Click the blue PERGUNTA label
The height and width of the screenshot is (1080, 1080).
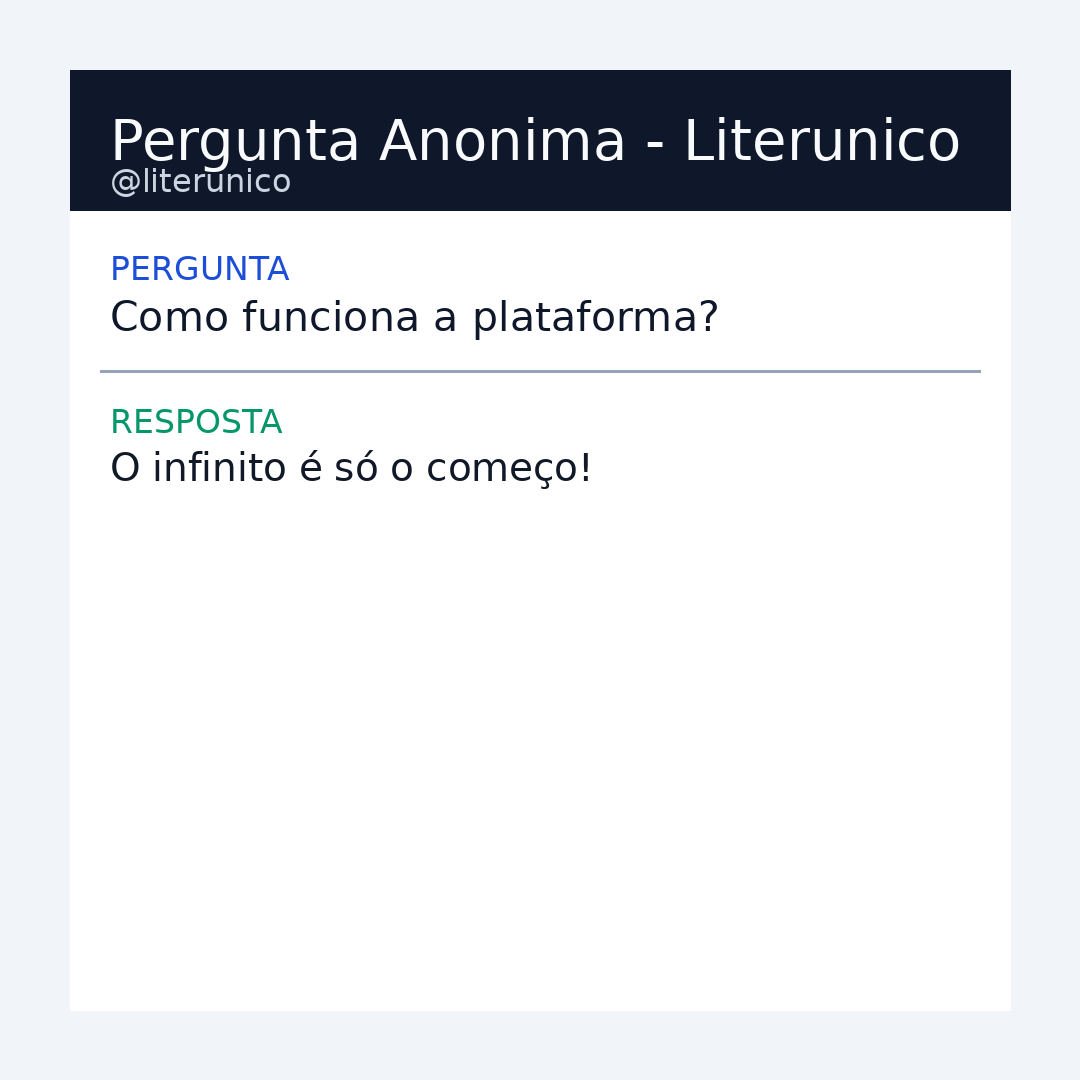point(199,270)
